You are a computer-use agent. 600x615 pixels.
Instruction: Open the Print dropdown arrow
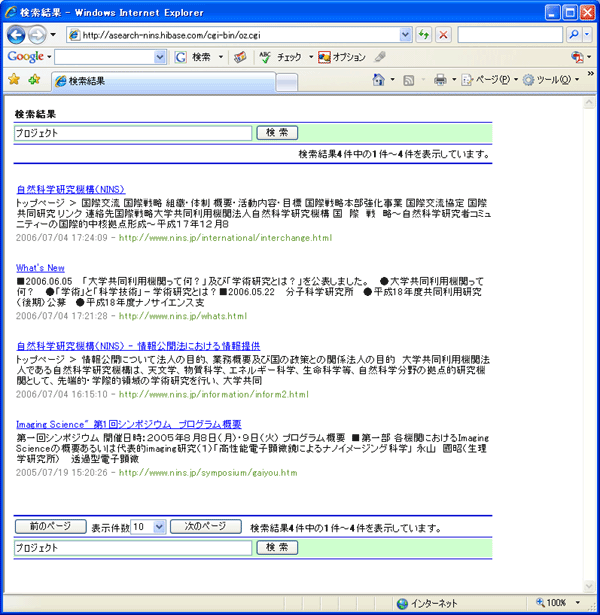point(454,80)
